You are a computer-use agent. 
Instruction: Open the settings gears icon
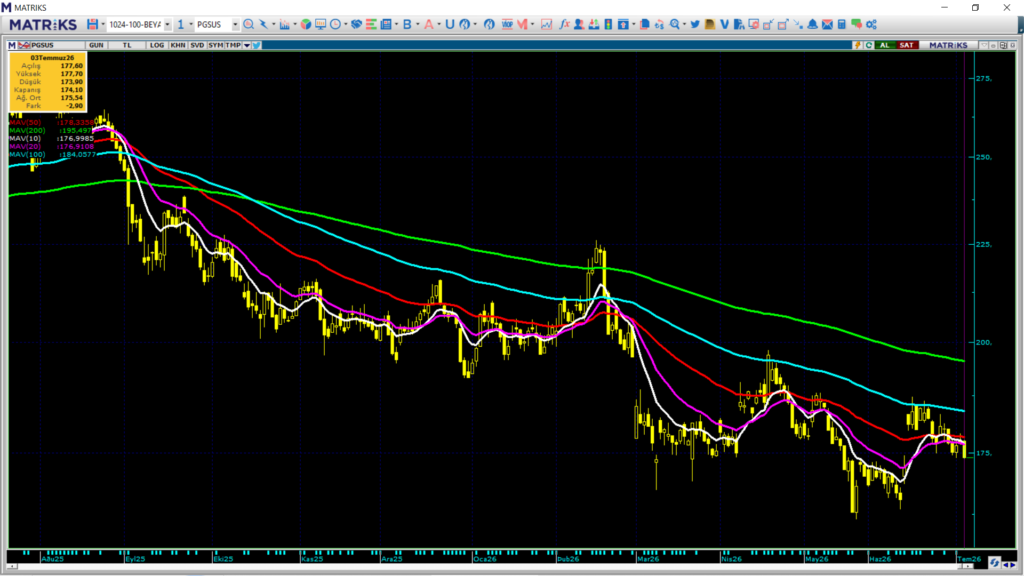pos(871,24)
